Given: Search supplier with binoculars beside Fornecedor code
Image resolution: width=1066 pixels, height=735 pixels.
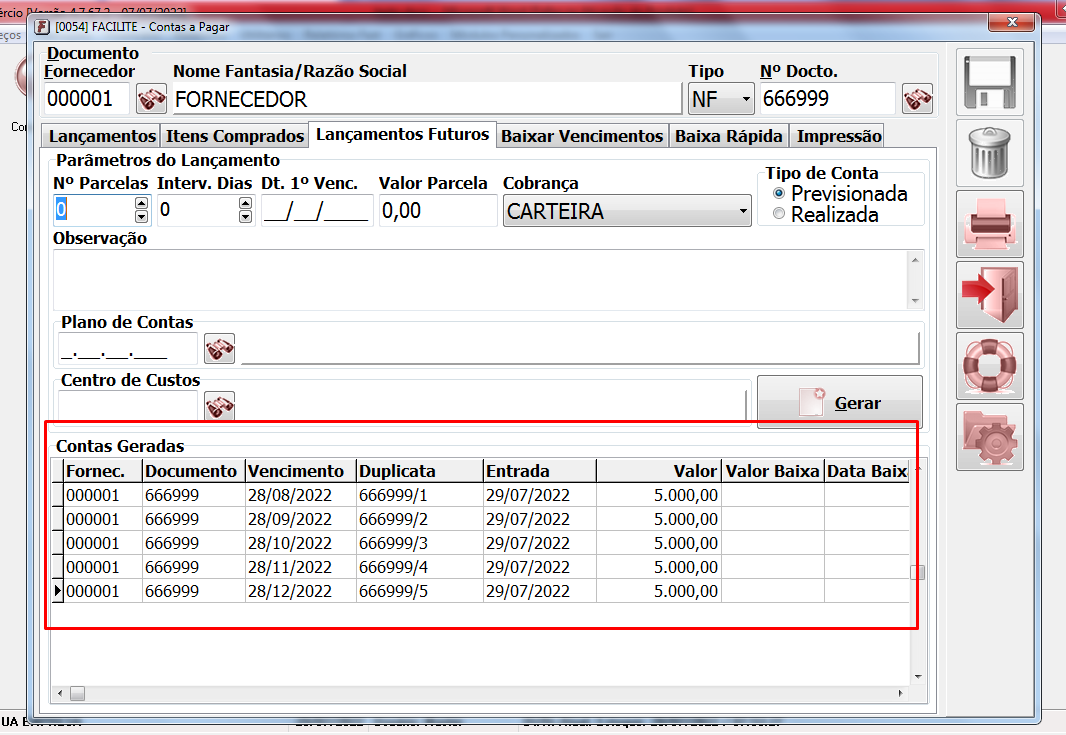Looking at the screenshot, I should pyautogui.click(x=151, y=99).
